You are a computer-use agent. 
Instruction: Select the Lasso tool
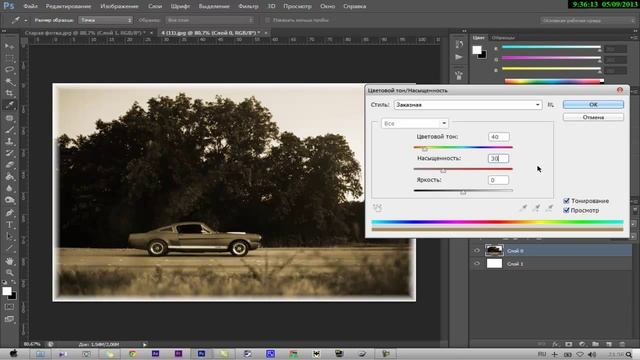coord(9,70)
